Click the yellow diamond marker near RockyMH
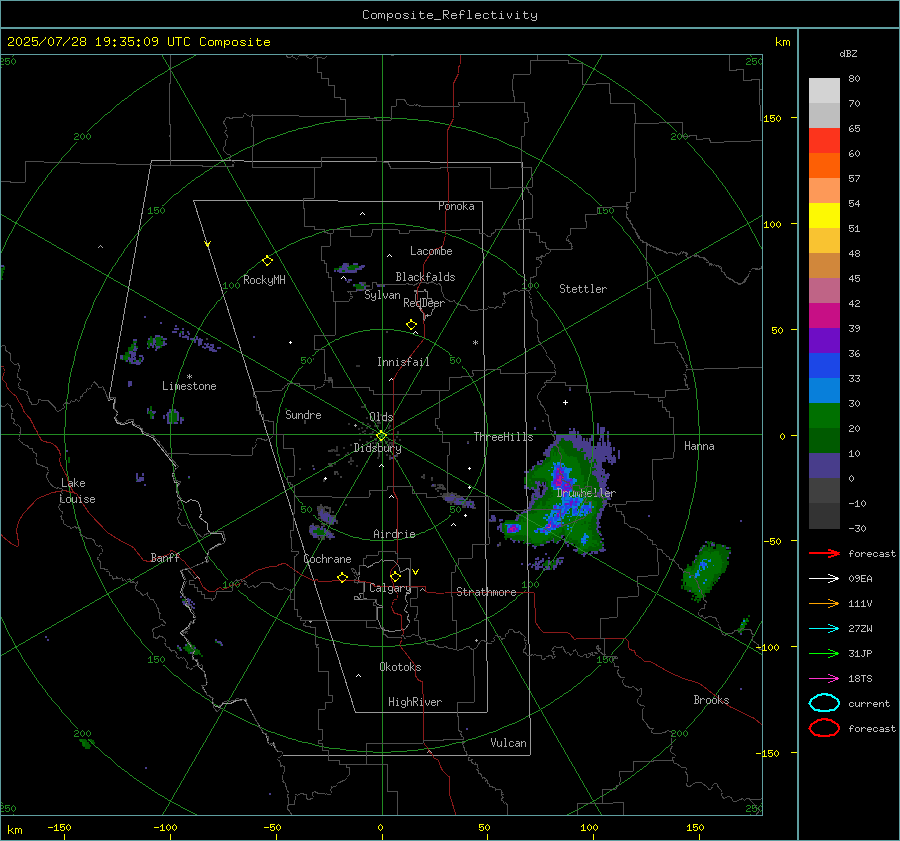 pos(267,261)
